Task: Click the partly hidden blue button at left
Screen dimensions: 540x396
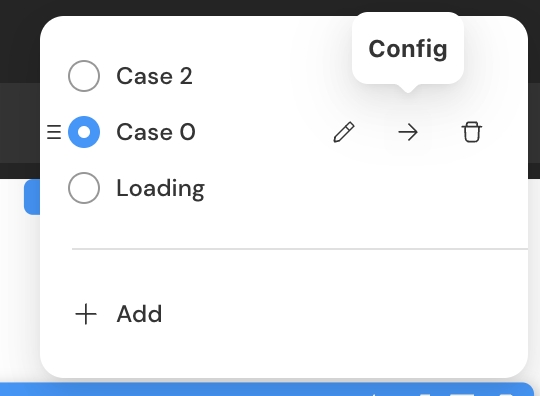Action: pos(32,197)
